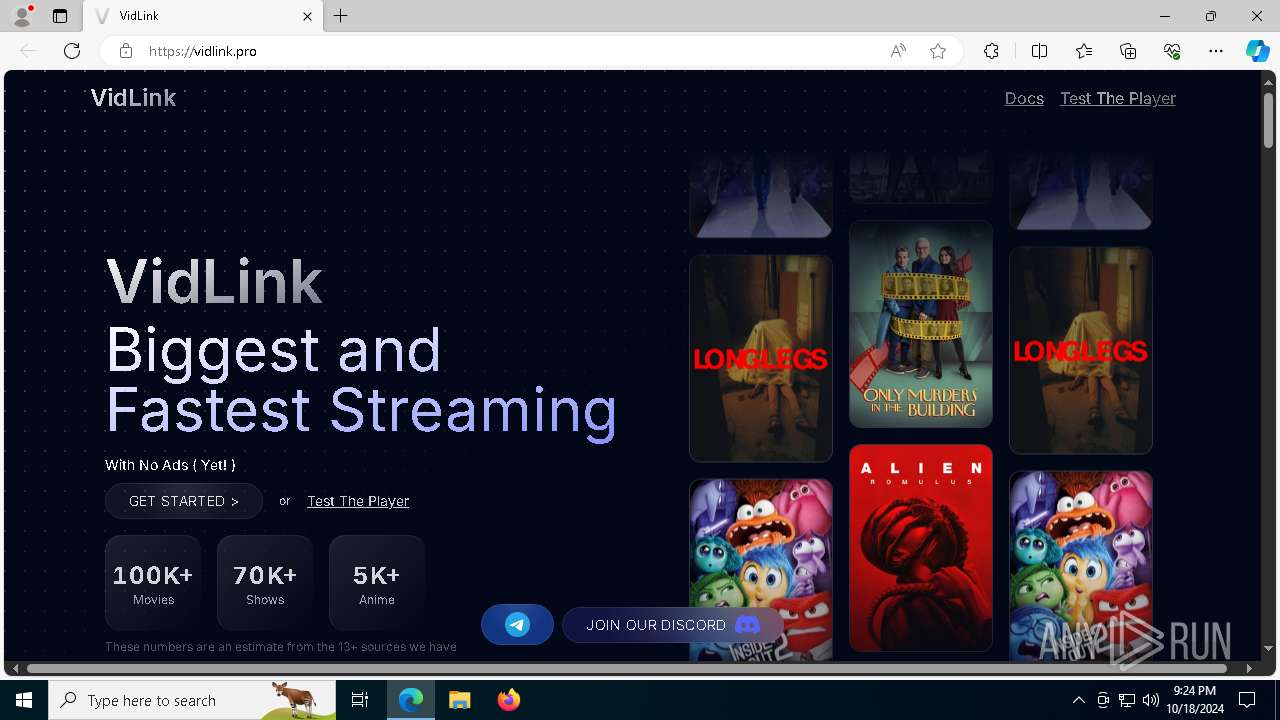
Task: Open a new tab with plus button
Action: (x=341, y=16)
